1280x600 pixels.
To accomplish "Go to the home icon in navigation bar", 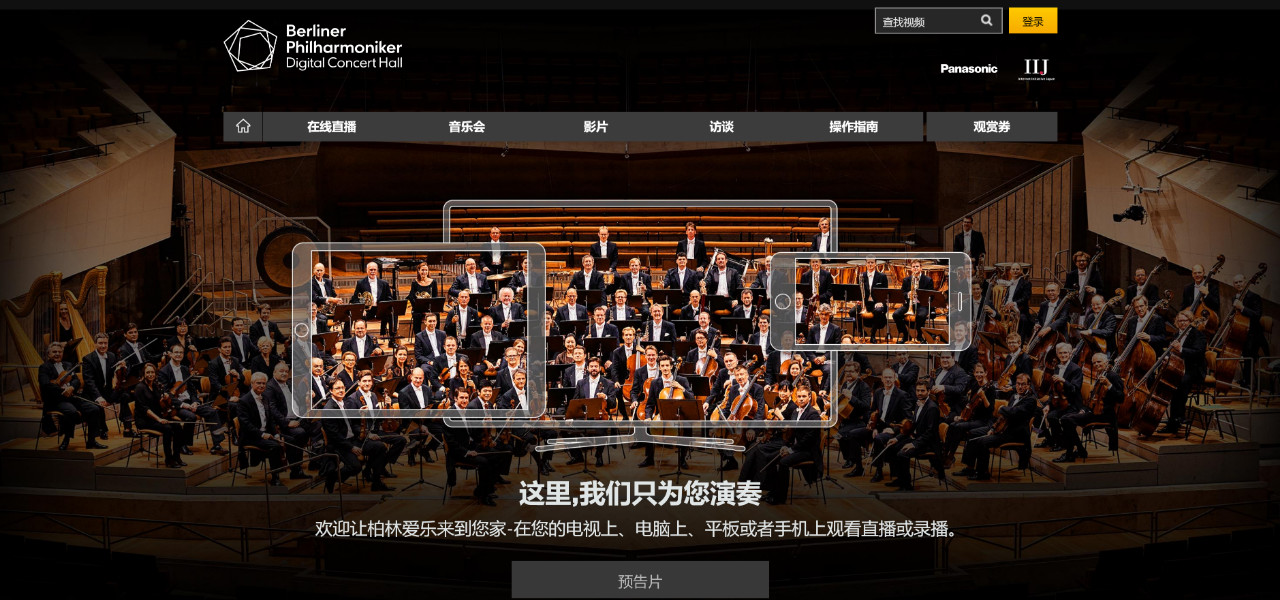I will [x=243, y=126].
